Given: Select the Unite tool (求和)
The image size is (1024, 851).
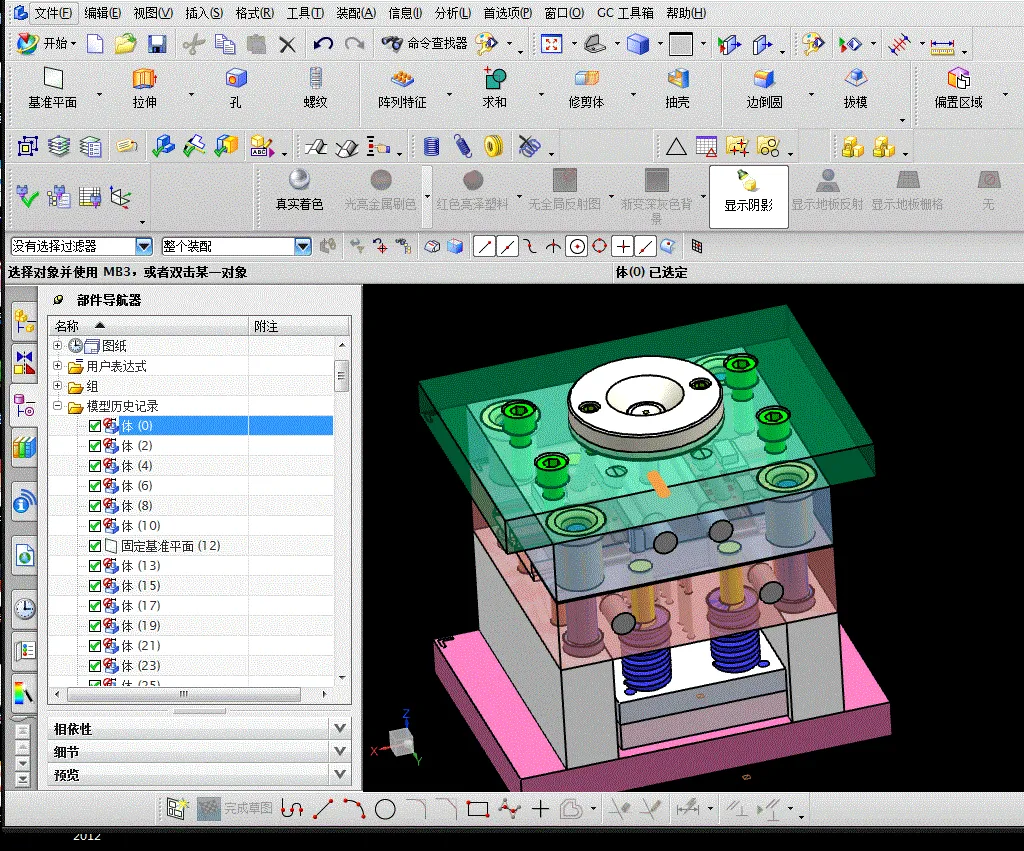Looking at the screenshot, I should 494,88.
